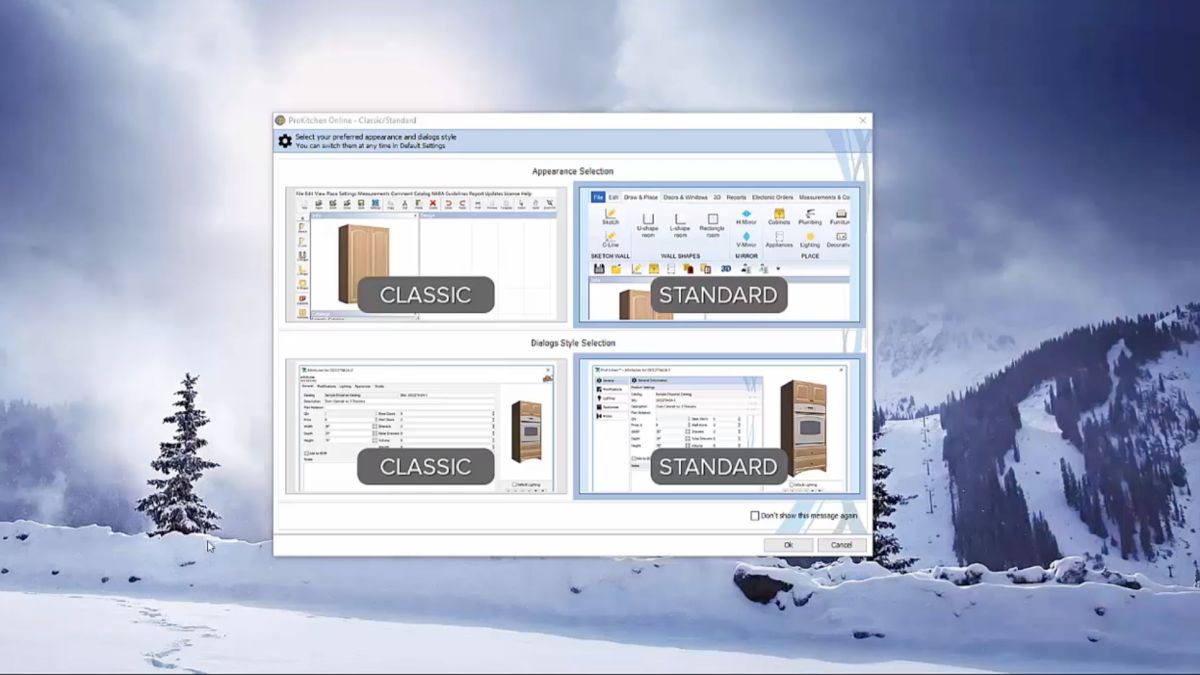Choose the Classic dialogs style thumbnail
1200x675 pixels.
coord(426,427)
